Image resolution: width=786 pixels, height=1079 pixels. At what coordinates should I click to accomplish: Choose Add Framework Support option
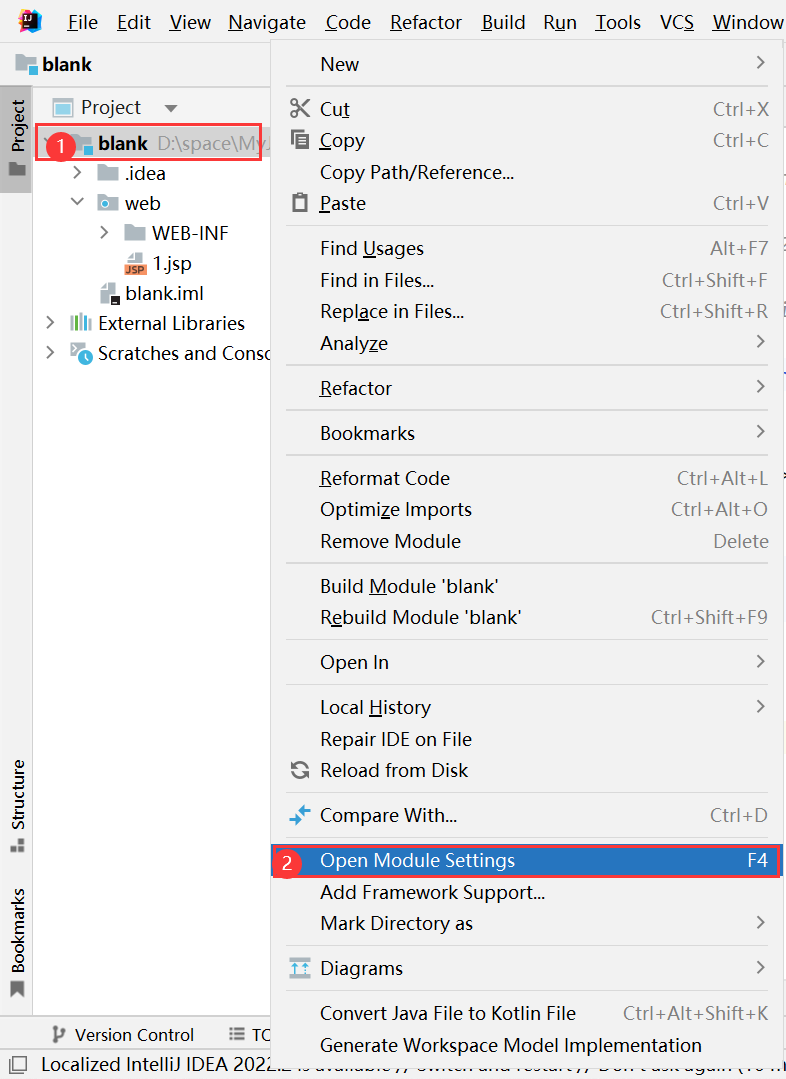432,892
